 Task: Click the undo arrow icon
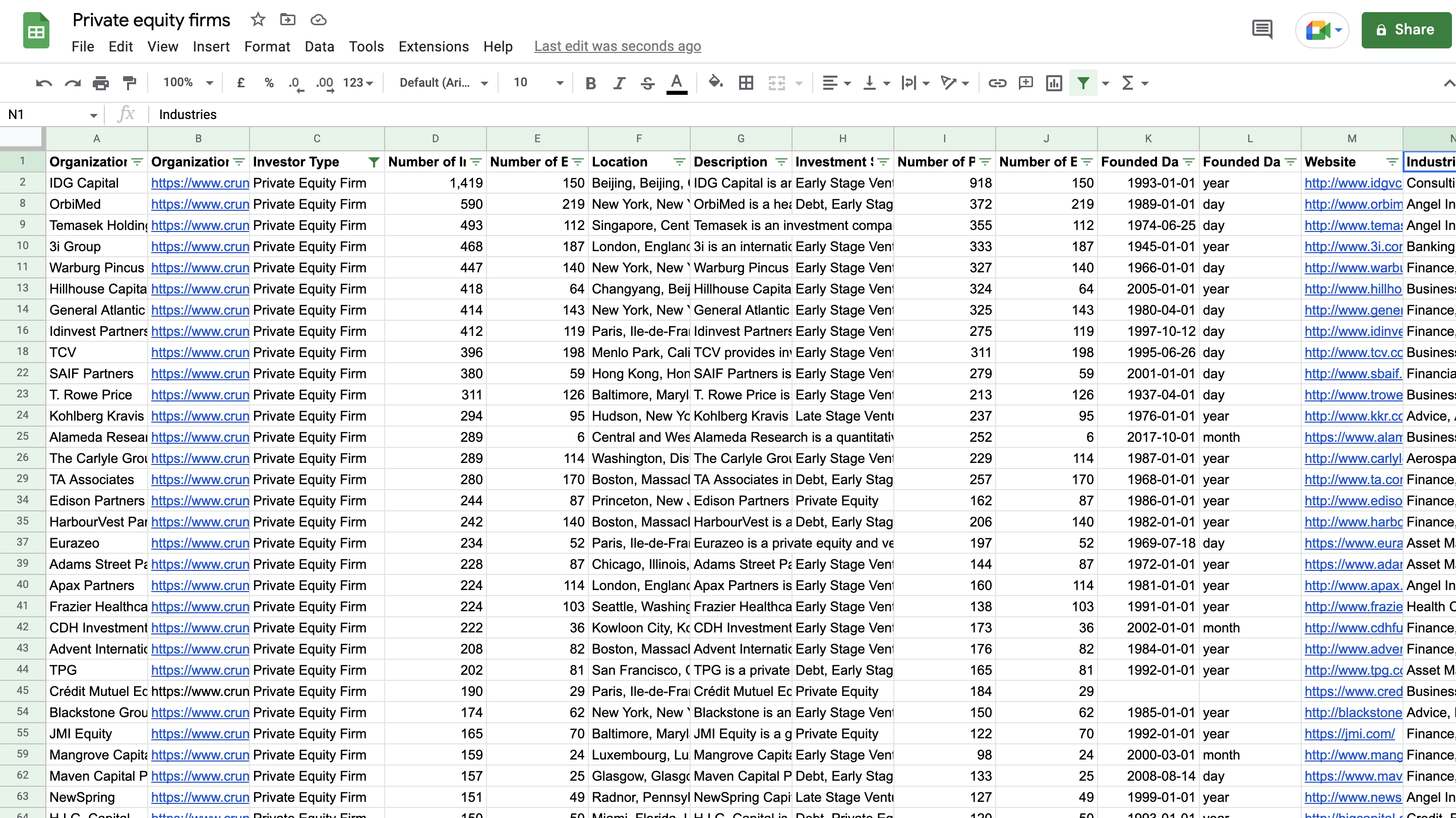click(43, 83)
